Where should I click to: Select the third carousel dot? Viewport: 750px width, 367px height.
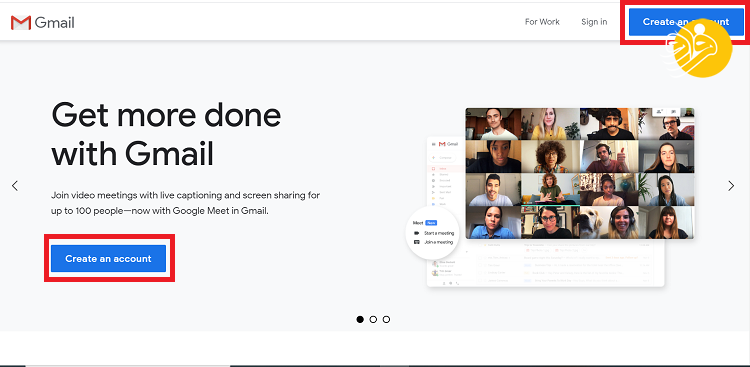point(386,319)
